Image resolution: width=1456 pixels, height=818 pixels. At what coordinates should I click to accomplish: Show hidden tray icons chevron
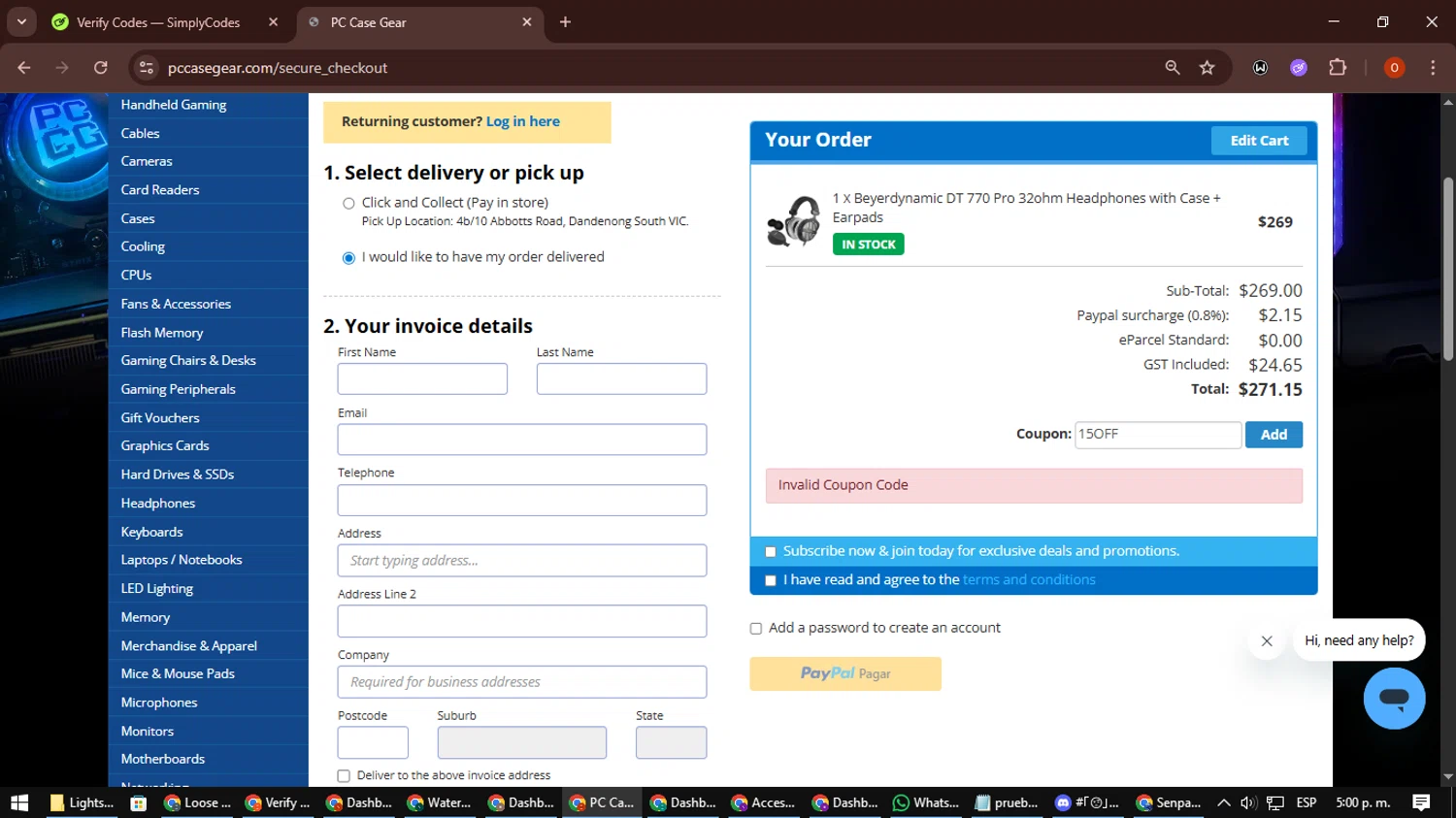1224,802
